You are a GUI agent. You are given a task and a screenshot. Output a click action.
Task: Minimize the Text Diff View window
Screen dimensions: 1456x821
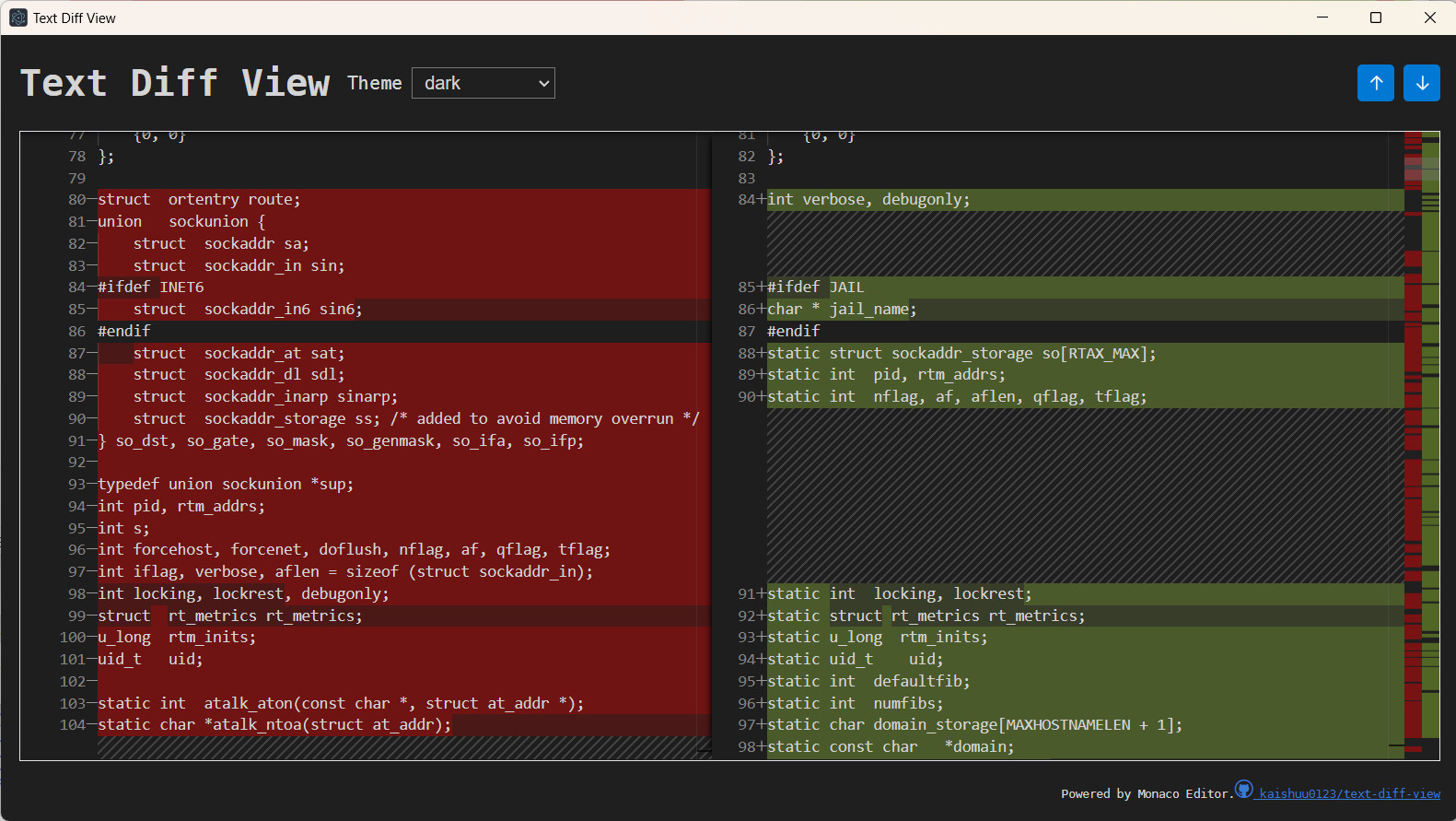pyautogui.click(x=1322, y=18)
